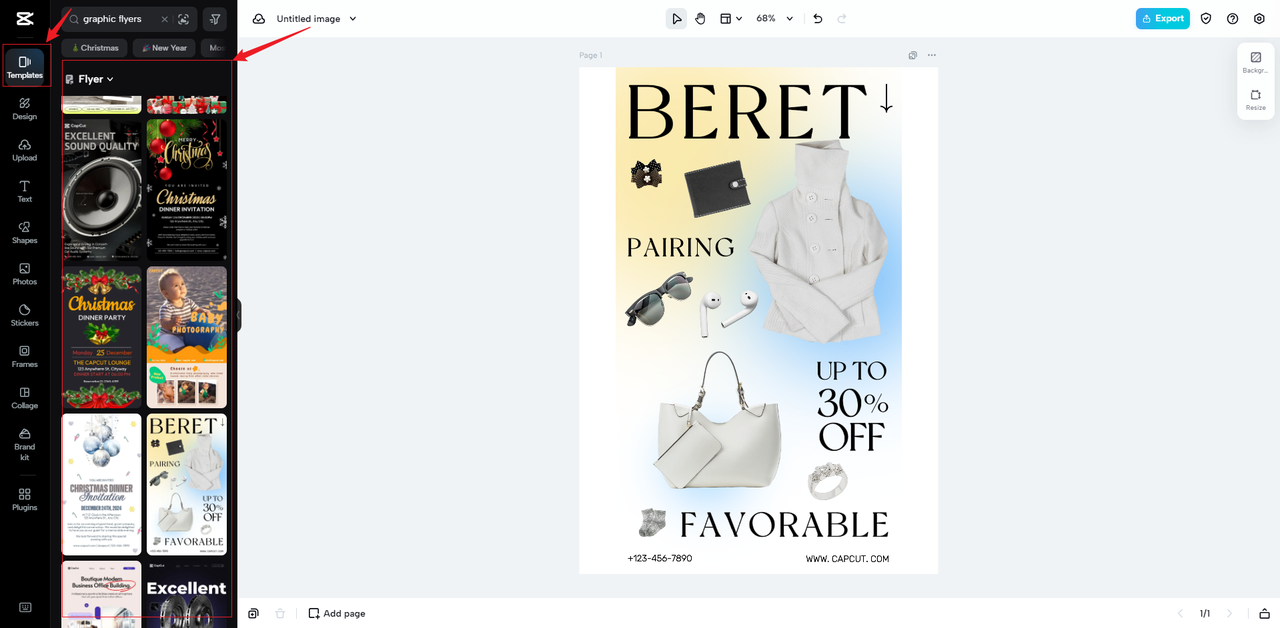The image size is (1280, 628).
Task: Select the sunglasses image on canvas
Action: click(x=659, y=298)
